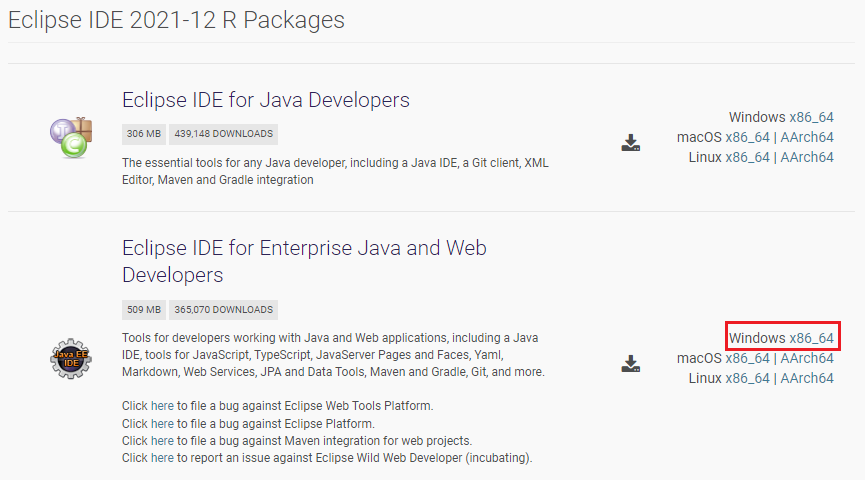
Task: Click description 'Tools for developers working with Java and Web'
Action: tap(333, 355)
